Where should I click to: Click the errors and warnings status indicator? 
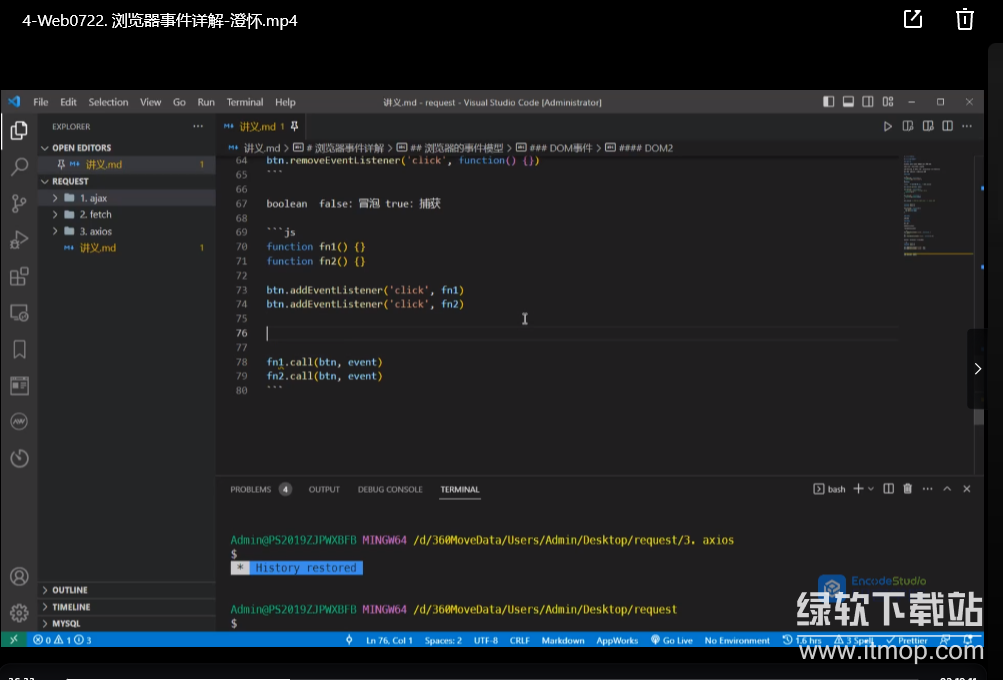click(62, 640)
